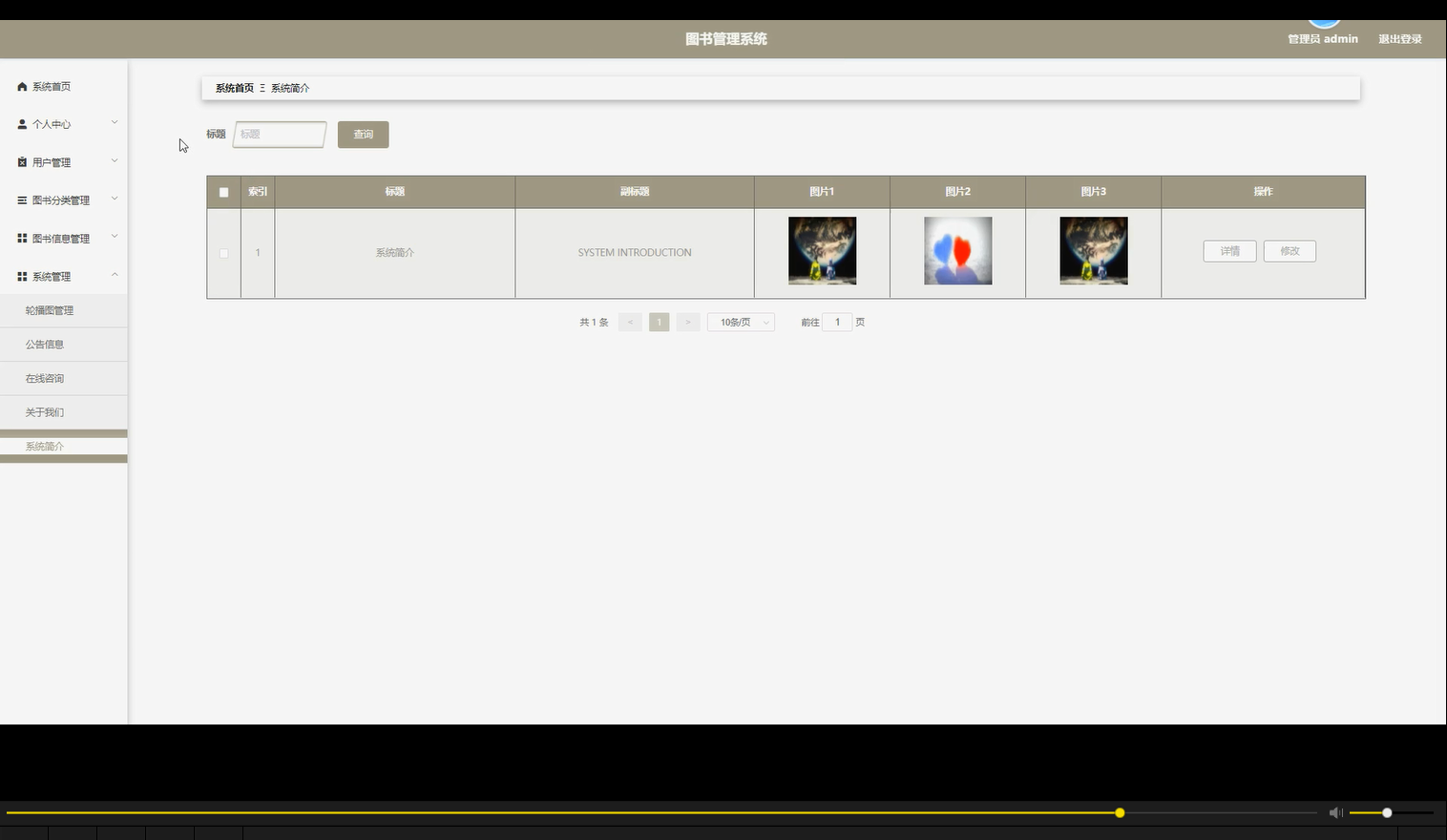The height and width of the screenshot is (840, 1447).
Task: Click the 查询 search button
Action: [x=363, y=135]
